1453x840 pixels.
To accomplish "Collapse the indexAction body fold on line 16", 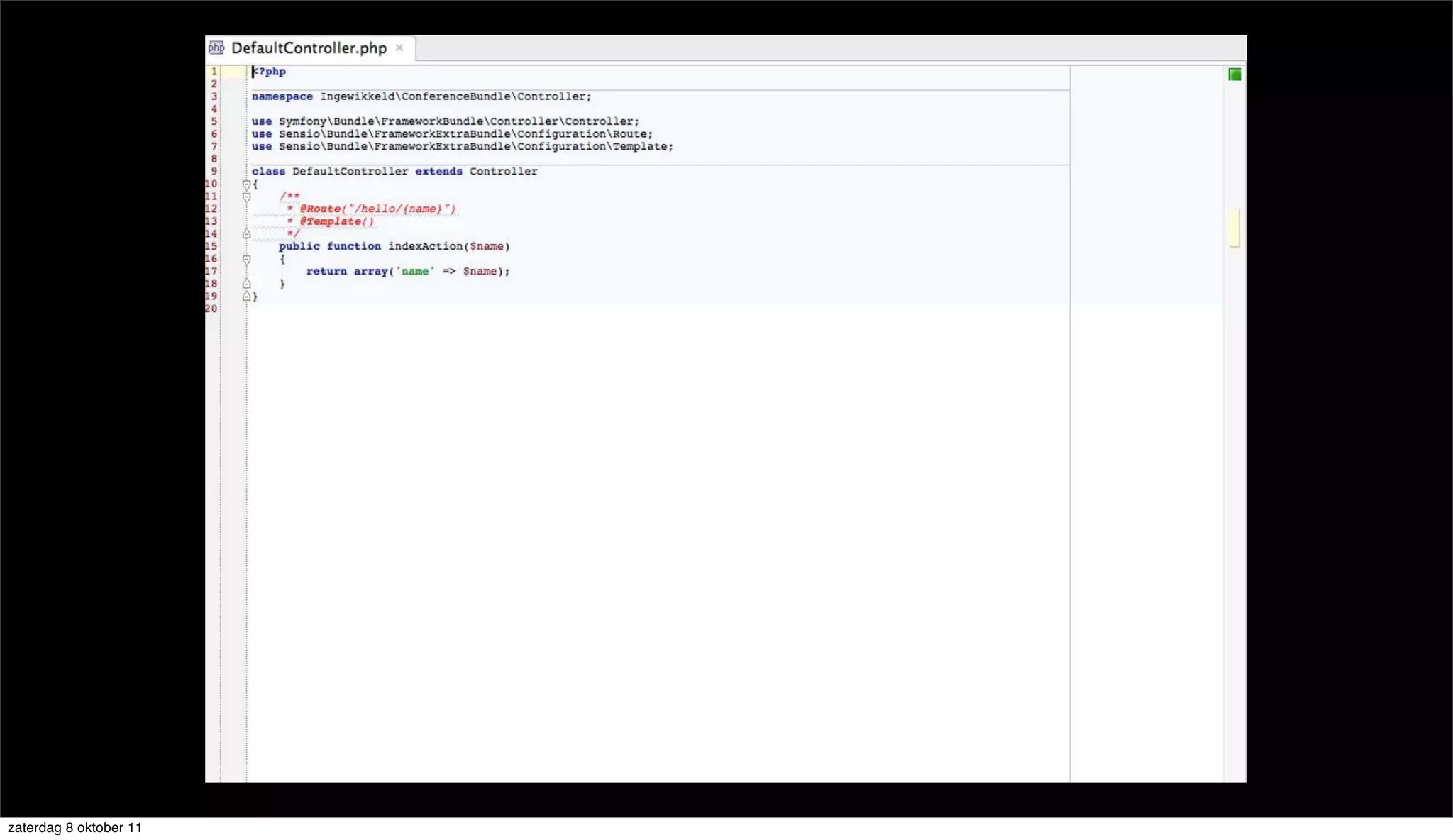I will pyautogui.click(x=246, y=259).
